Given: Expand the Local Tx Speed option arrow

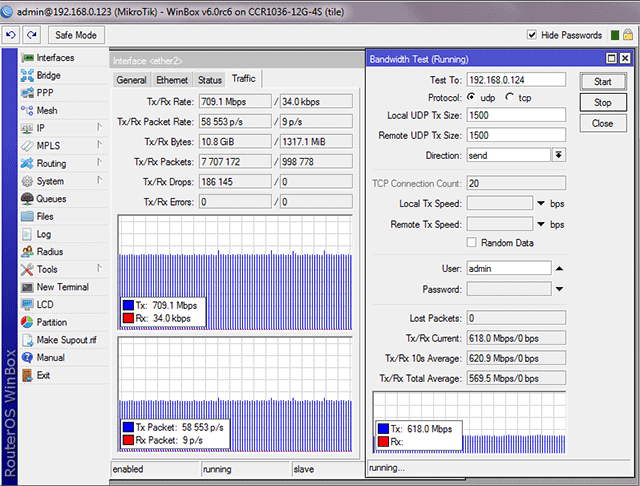Looking at the screenshot, I should (541, 203).
